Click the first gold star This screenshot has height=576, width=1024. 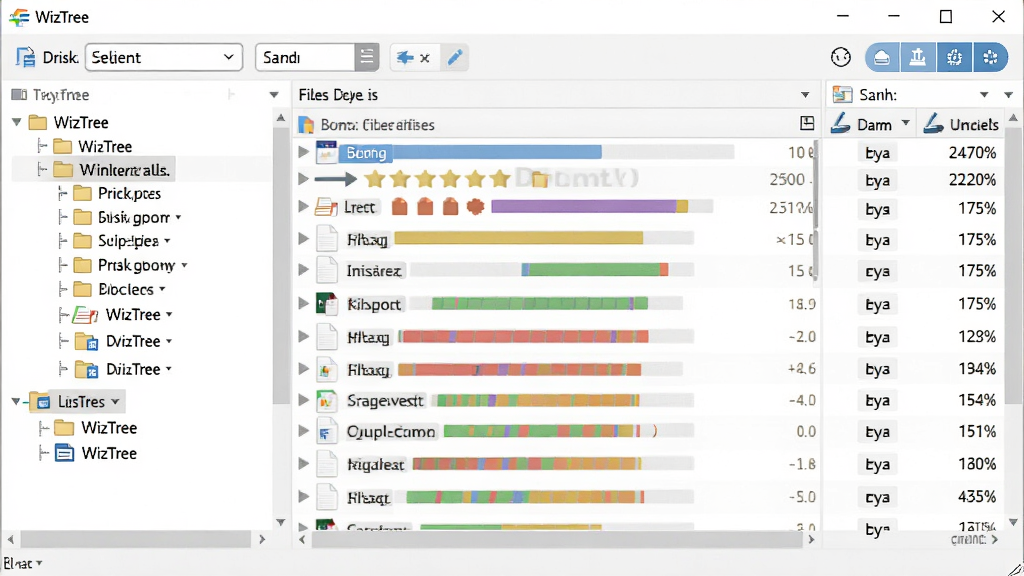[x=374, y=178]
